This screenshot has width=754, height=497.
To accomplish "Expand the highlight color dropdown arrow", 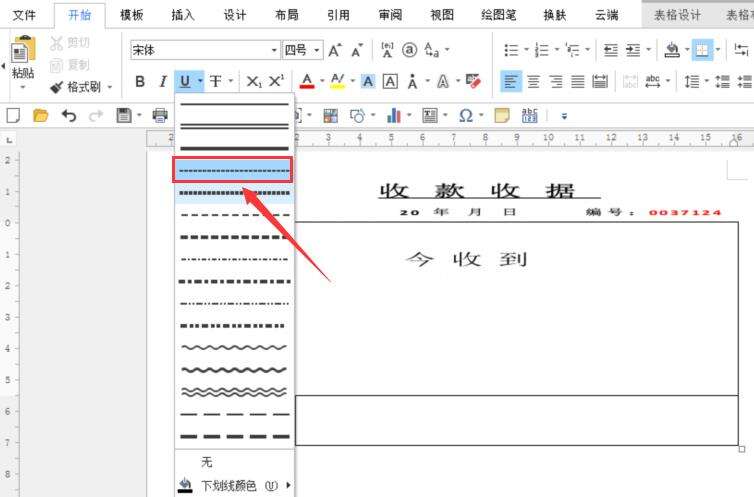I will (352, 82).
